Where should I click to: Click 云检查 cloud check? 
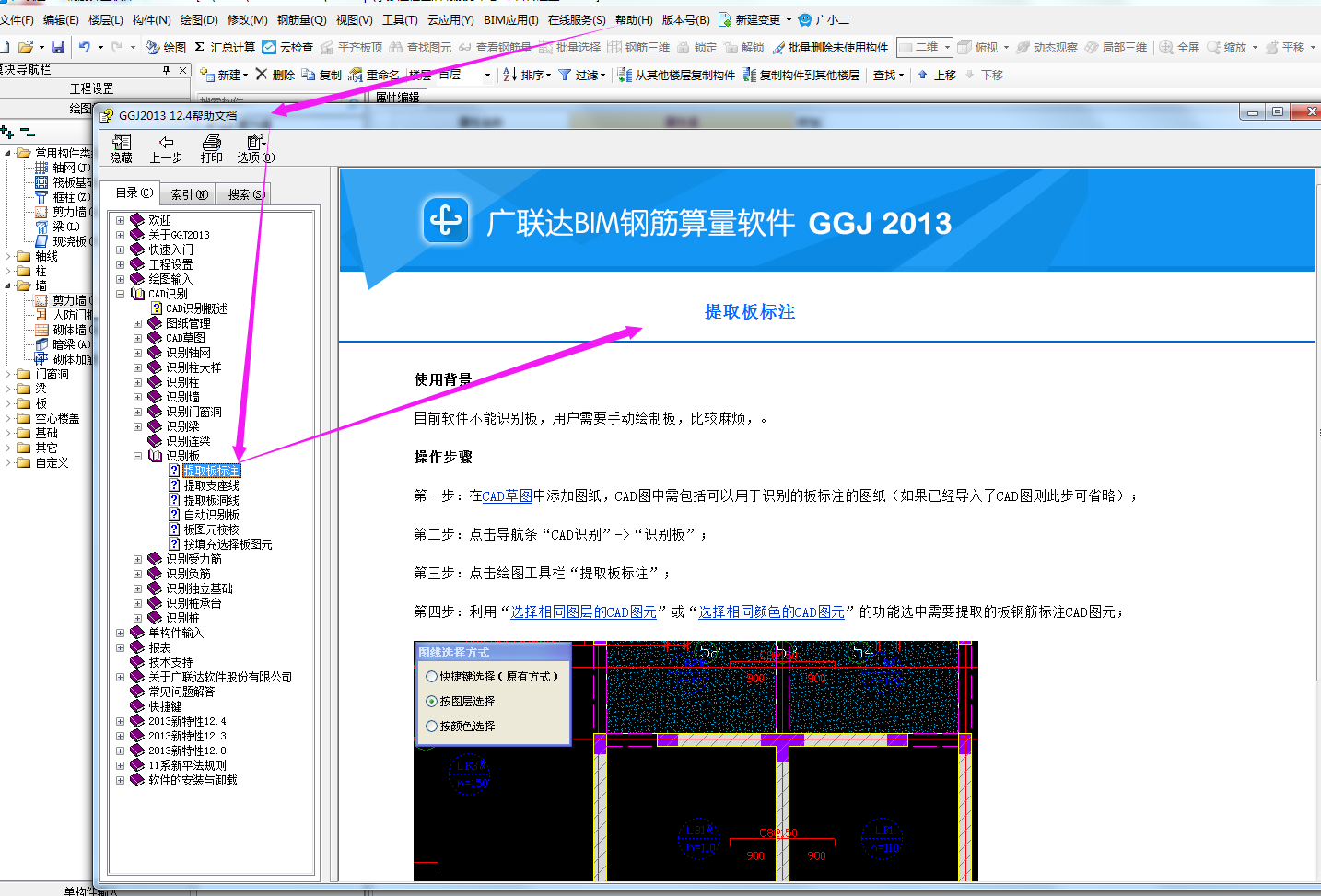(287, 47)
